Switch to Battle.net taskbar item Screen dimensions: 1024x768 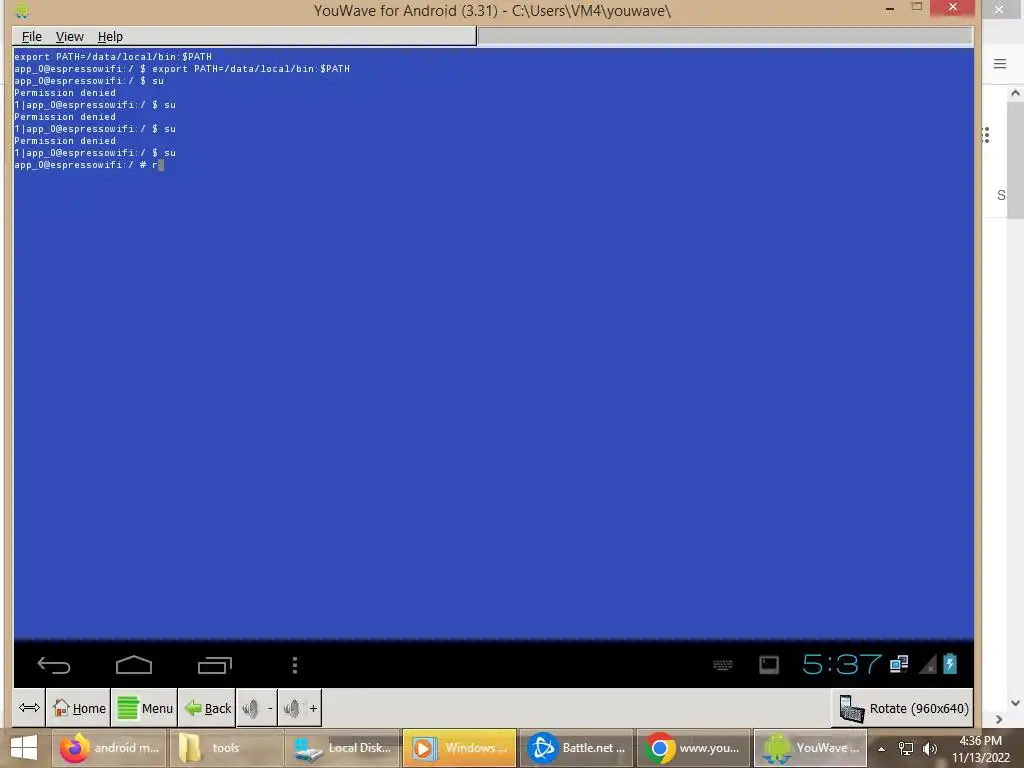pos(576,748)
